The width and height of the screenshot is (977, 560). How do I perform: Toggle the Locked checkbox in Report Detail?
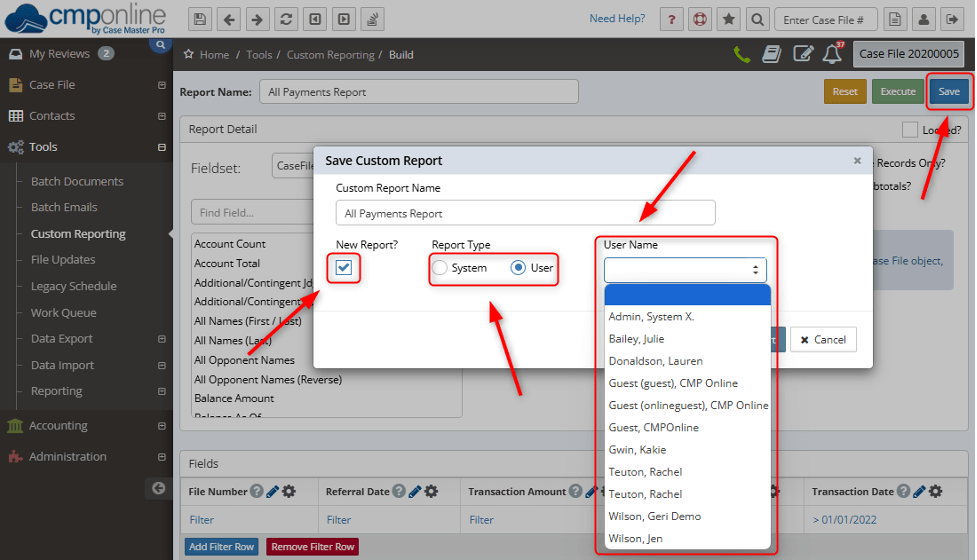click(x=910, y=130)
